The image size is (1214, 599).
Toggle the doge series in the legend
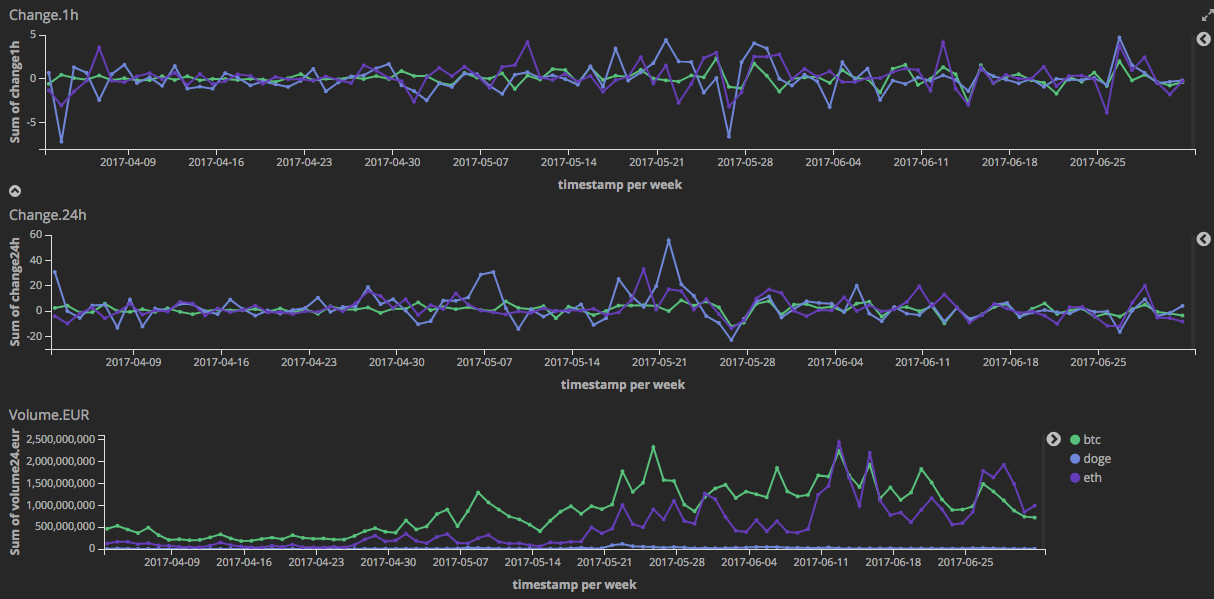pyautogui.click(x=1097, y=459)
